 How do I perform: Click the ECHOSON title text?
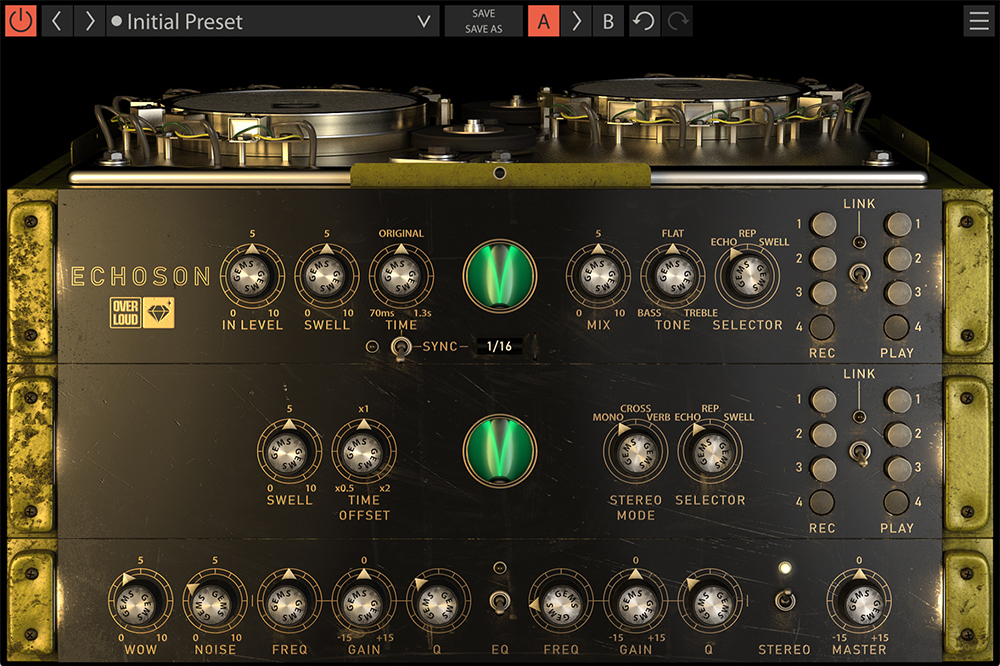point(141,276)
